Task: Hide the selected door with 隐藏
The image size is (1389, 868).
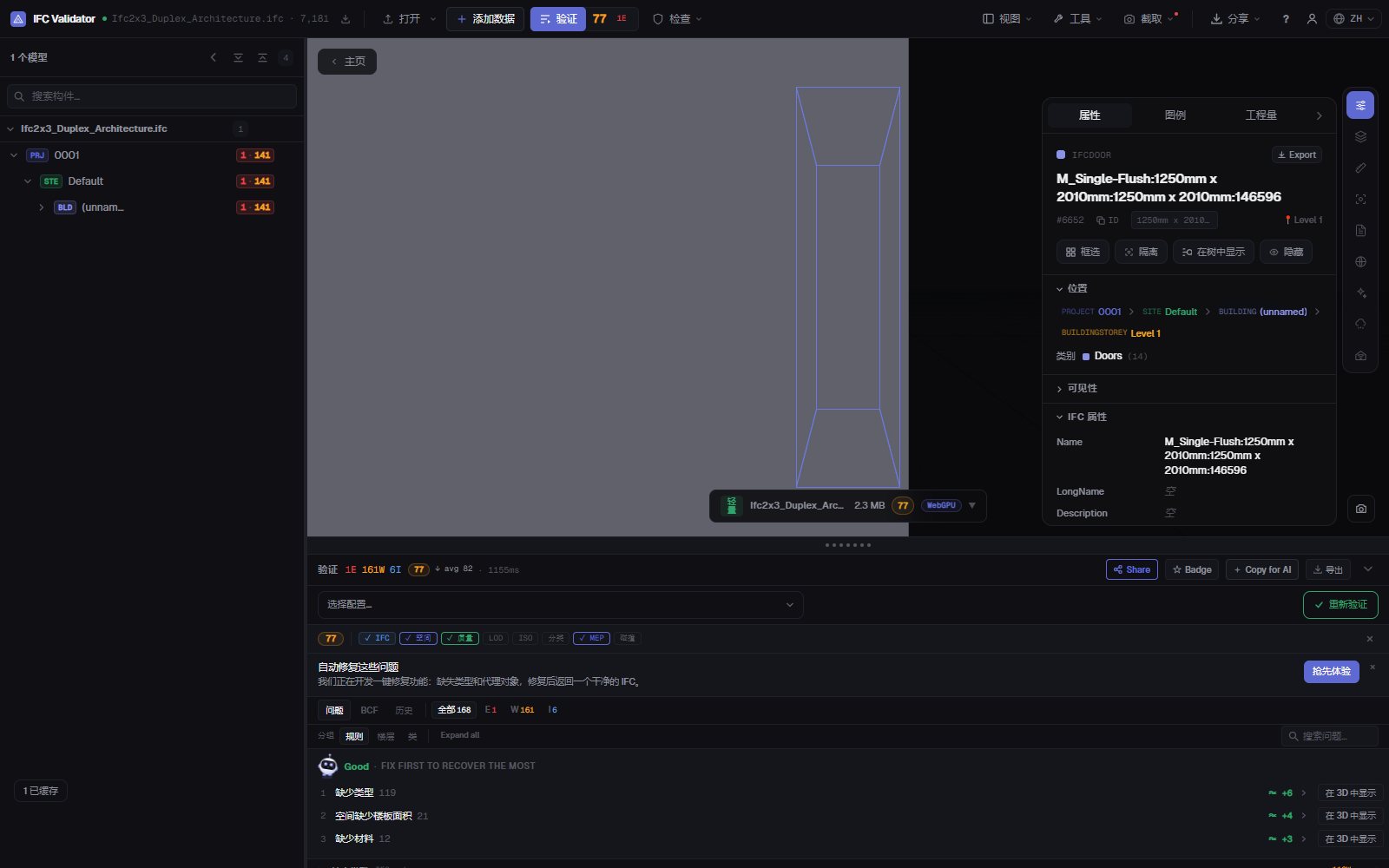Action: tap(1286, 252)
